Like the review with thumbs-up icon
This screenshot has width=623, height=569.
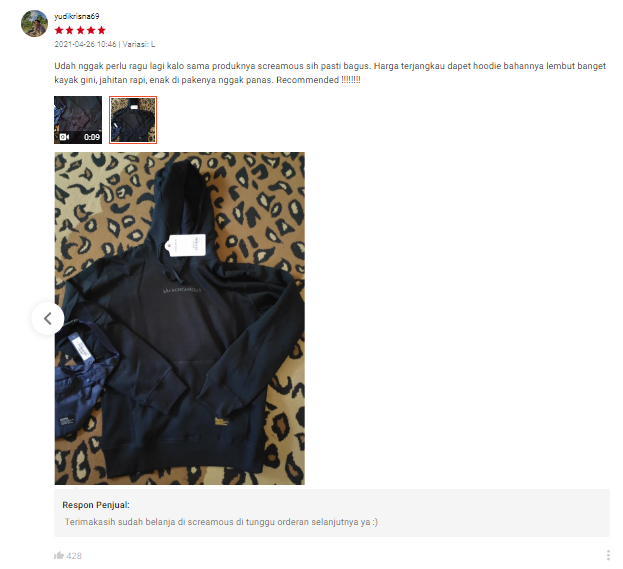pos(59,555)
